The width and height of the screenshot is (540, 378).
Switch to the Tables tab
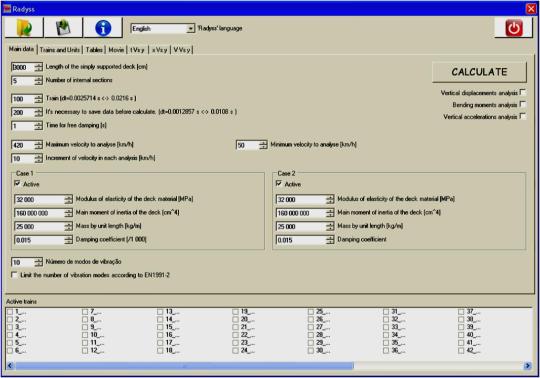94,50
